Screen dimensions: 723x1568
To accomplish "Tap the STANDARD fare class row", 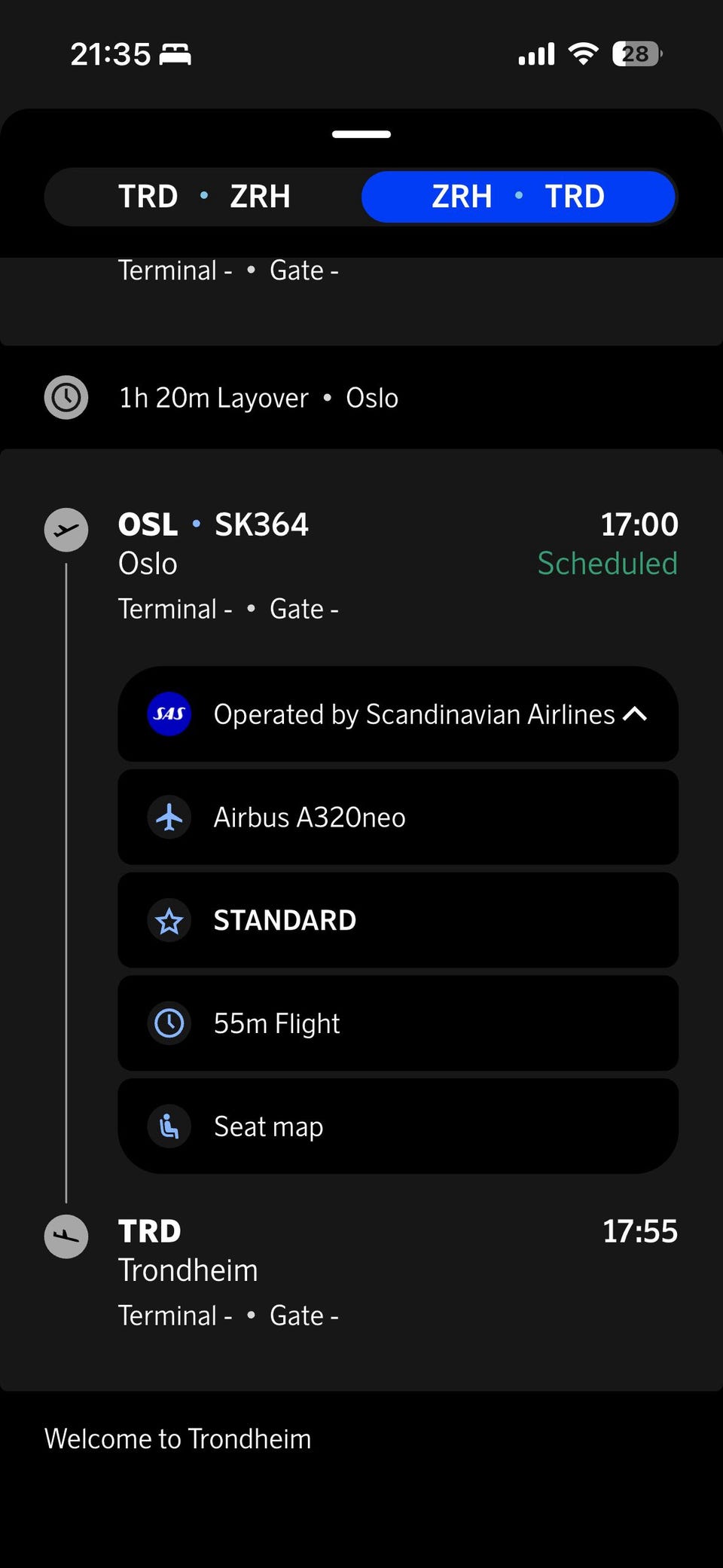I will [398, 920].
